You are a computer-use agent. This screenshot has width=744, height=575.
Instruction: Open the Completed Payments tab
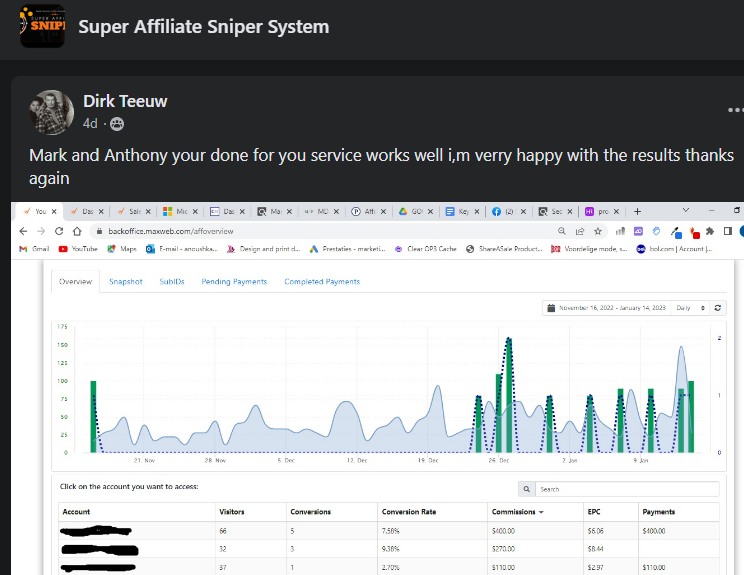(x=322, y=282)
